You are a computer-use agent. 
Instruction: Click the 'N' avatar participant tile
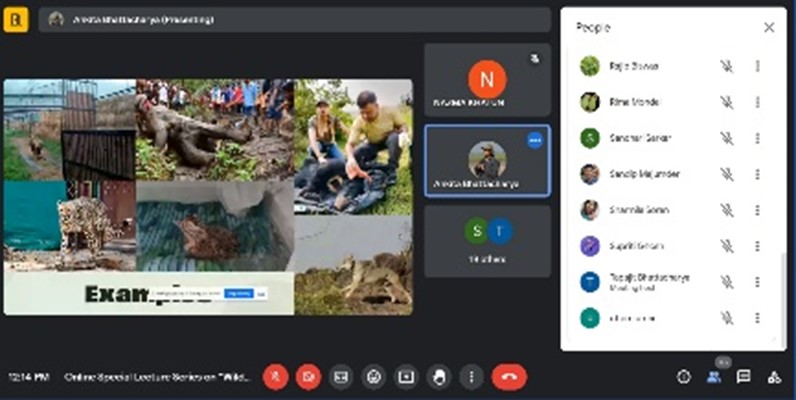tap(487, 80)
